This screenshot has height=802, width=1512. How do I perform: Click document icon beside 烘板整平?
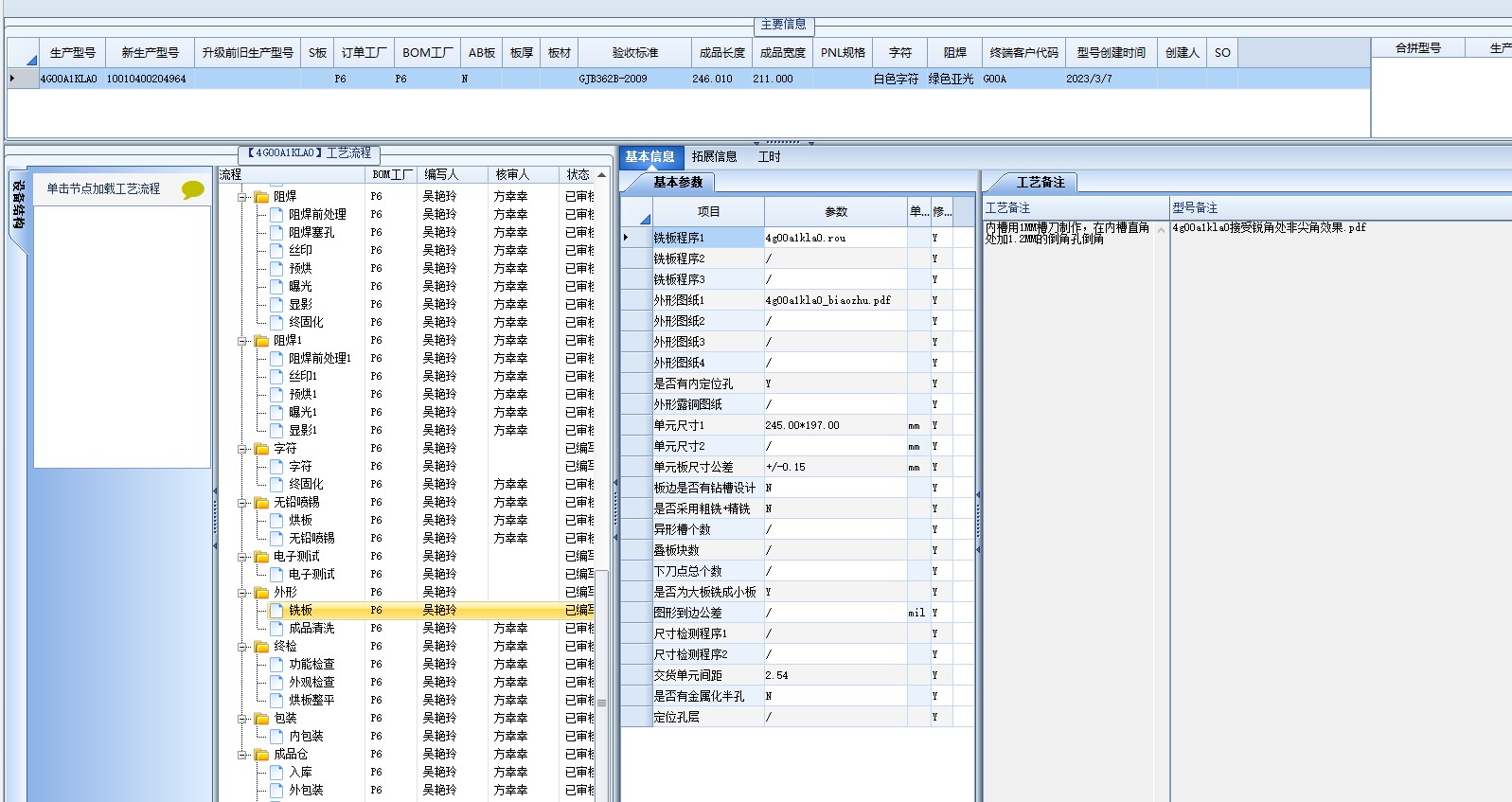pyautogui.click(x=276, y=701)
